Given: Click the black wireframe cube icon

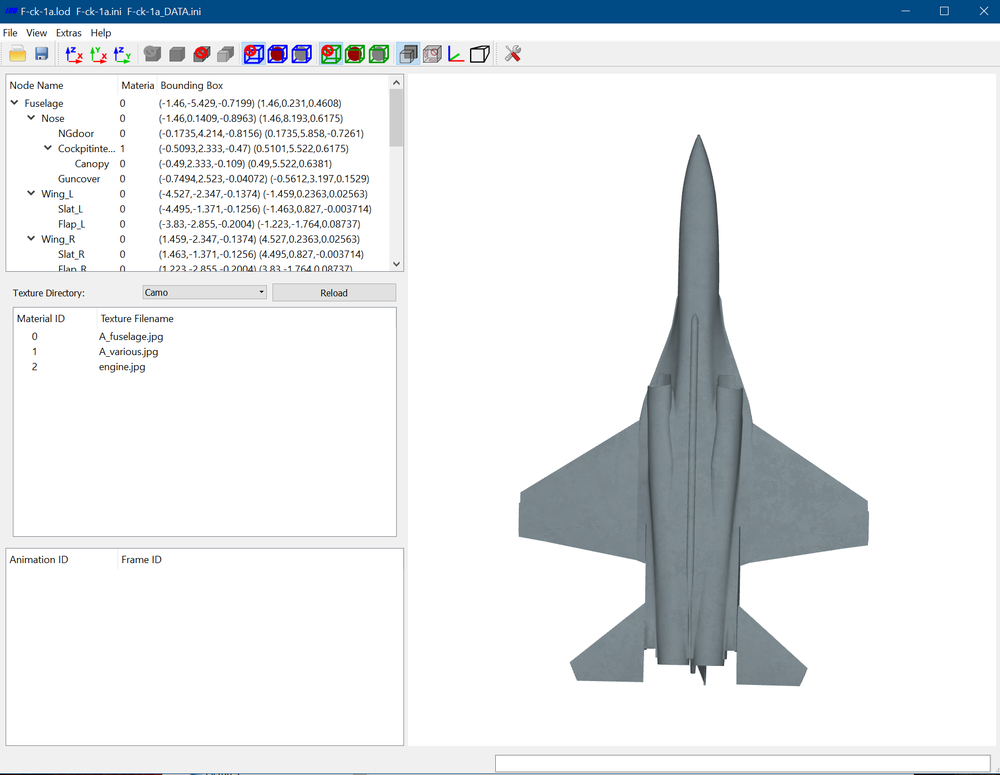Looking at the screenshot, I should [480, 54].
